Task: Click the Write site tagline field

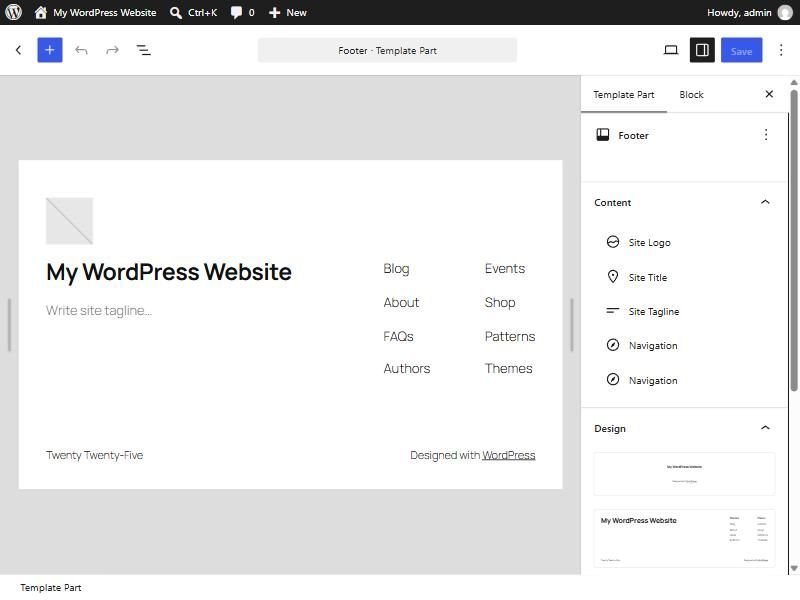Action: coord(99,310)
